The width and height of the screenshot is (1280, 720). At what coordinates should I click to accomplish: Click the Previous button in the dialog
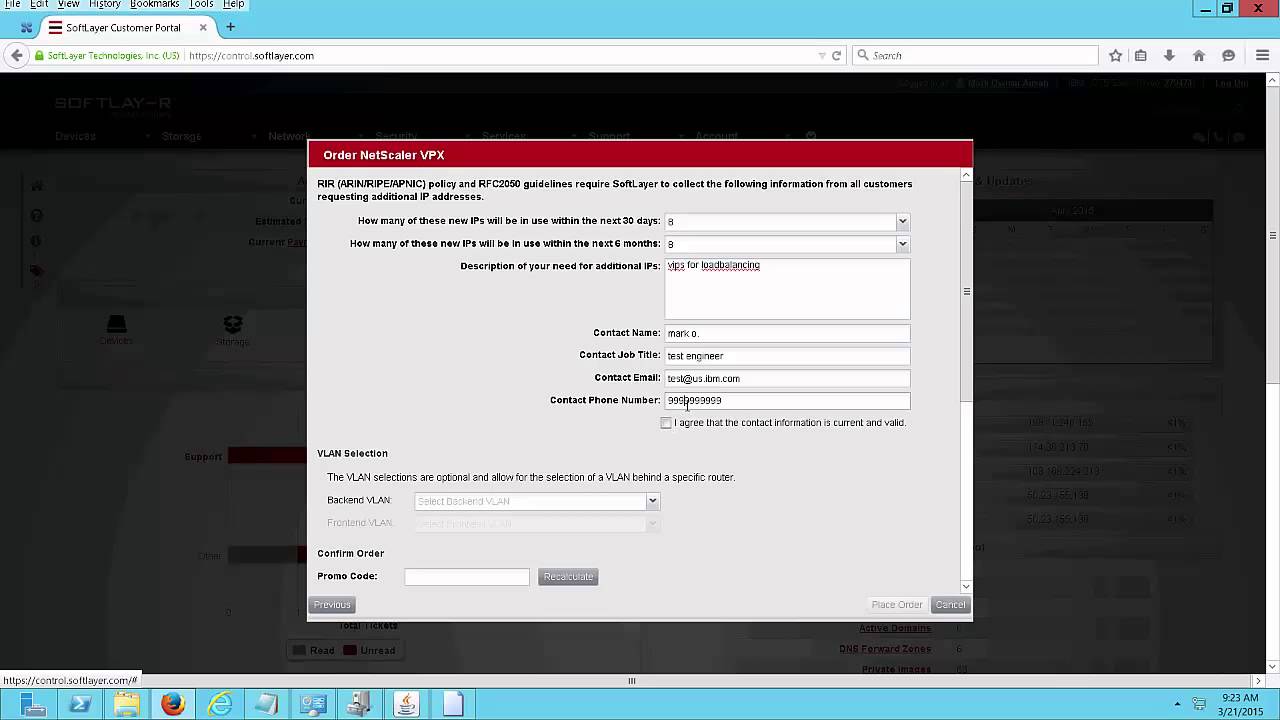tap(332, 605)
